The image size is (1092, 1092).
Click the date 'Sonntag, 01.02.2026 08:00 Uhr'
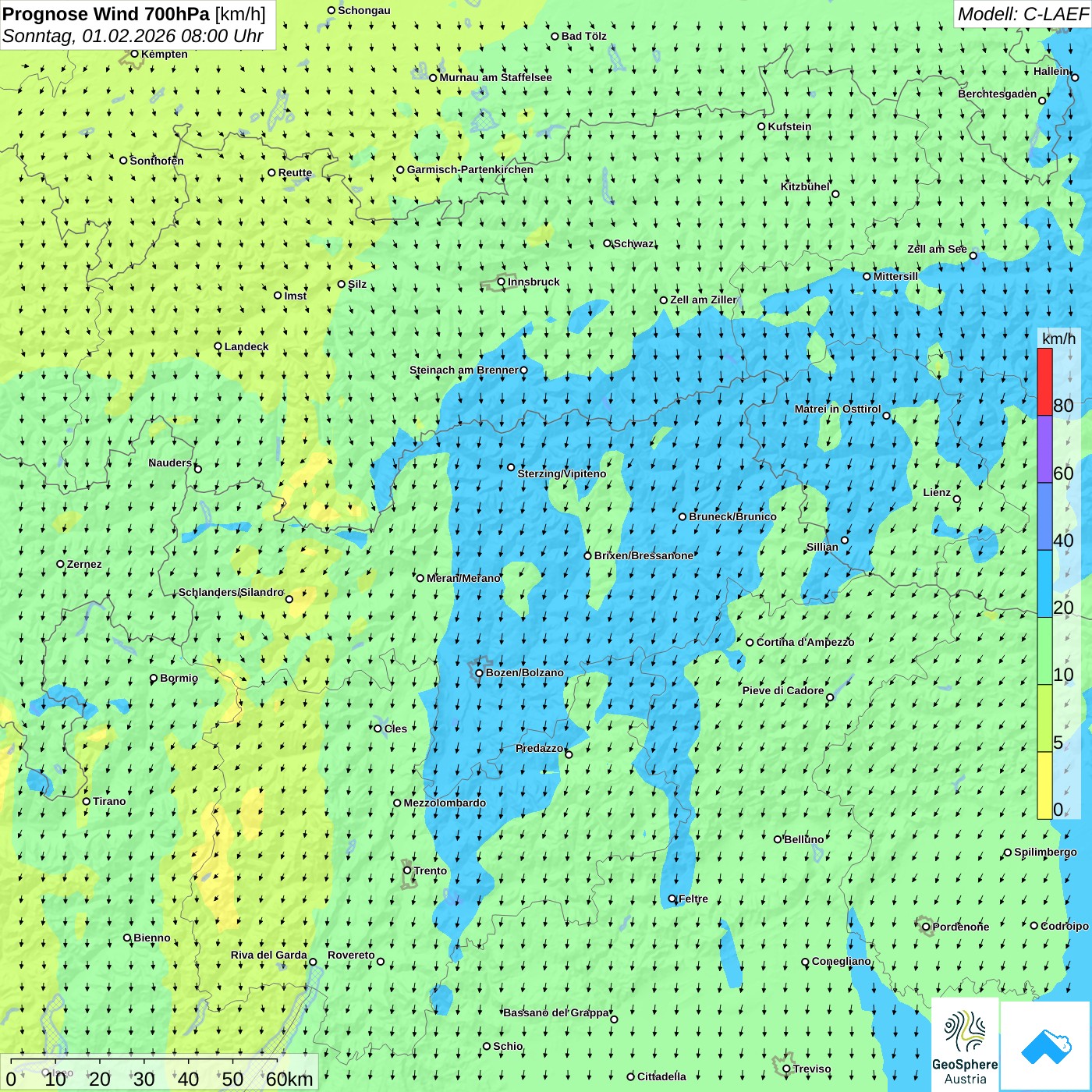click(x=133, y=36)
